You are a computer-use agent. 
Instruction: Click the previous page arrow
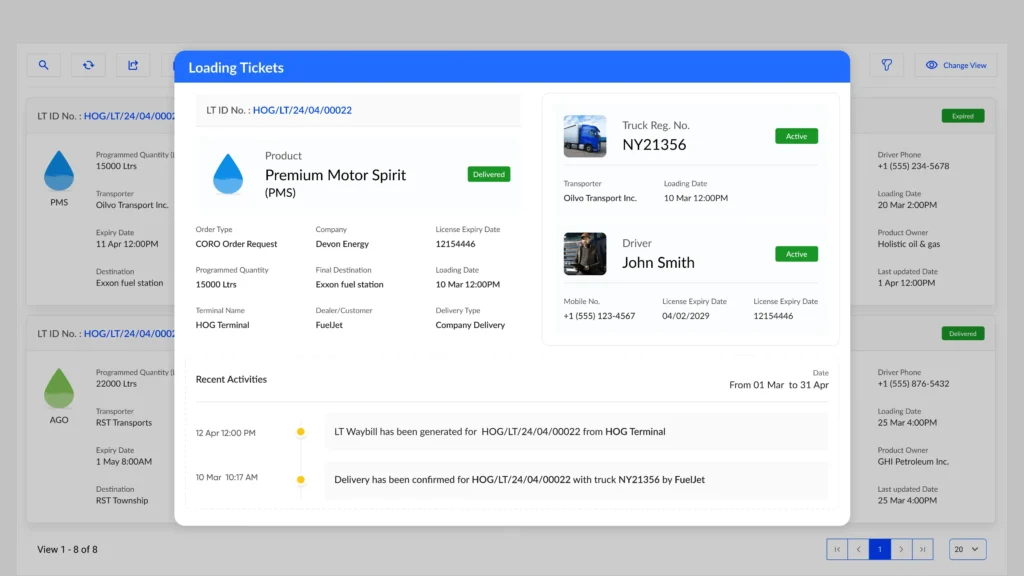tap(858, 549)
